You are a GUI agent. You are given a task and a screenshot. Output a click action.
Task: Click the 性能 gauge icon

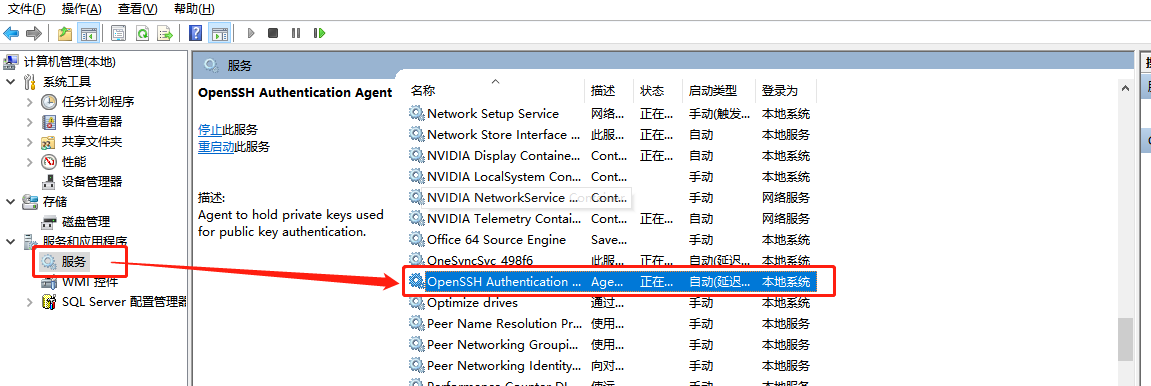point(49,161)
